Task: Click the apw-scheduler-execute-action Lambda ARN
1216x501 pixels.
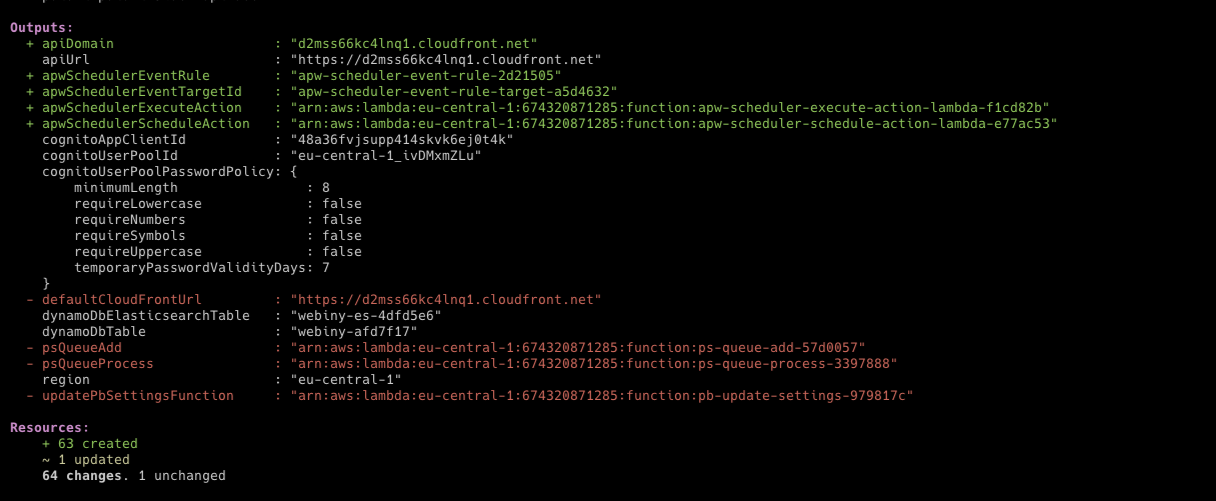Action: point(669,108)
